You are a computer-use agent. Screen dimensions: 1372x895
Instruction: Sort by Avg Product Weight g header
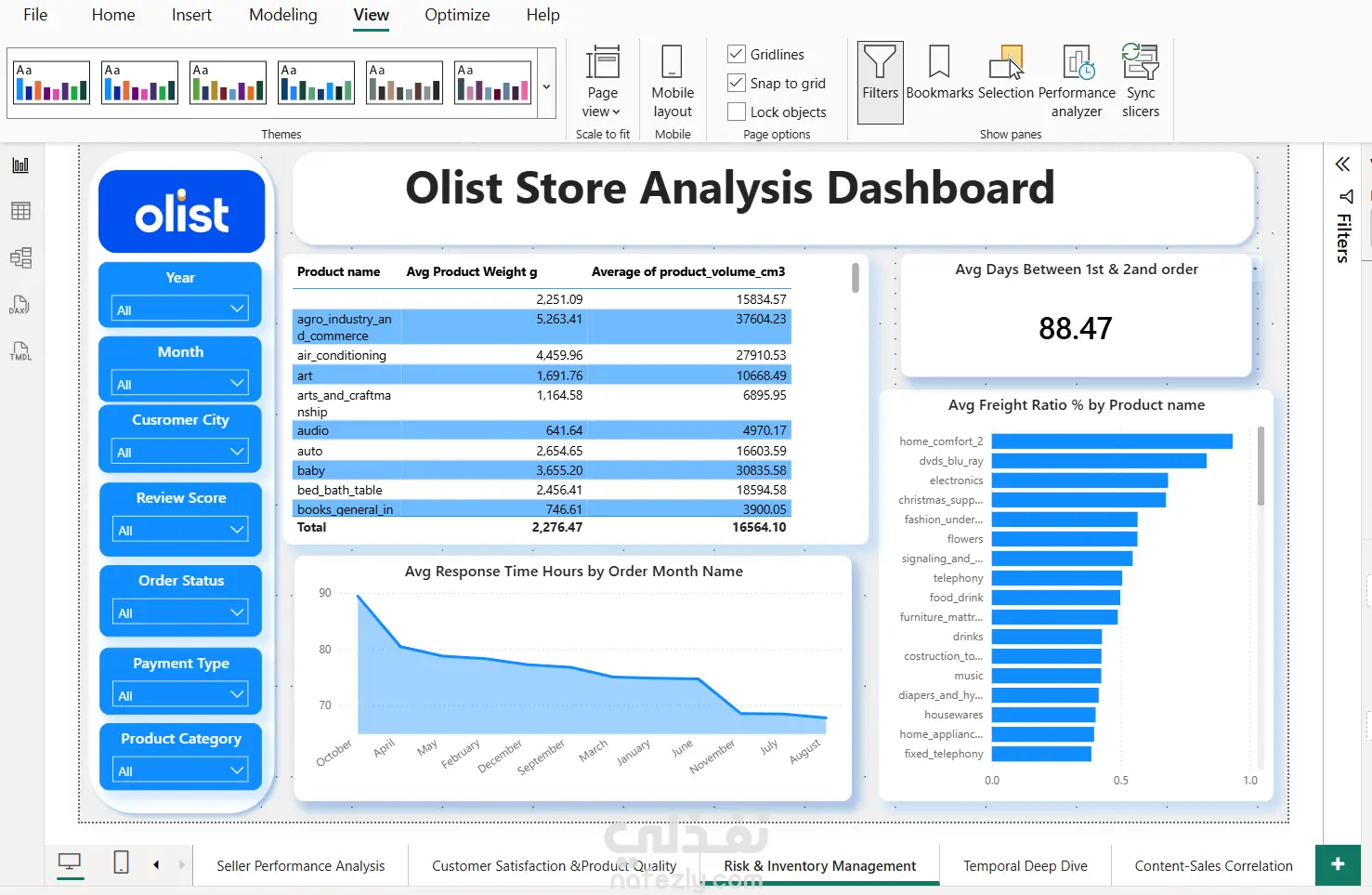[472, 271]
